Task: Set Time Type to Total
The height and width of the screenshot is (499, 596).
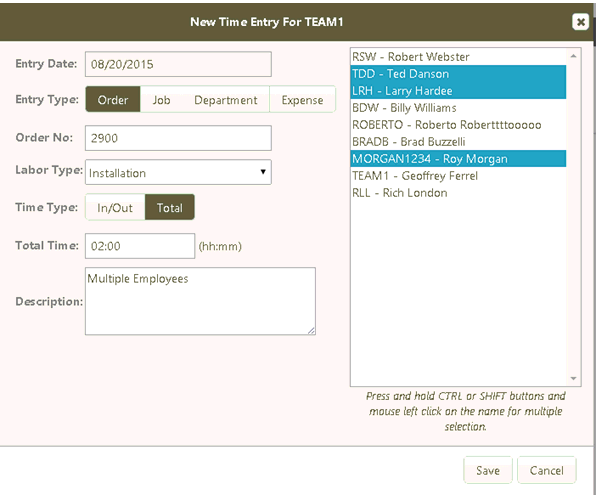Action: 170,208
